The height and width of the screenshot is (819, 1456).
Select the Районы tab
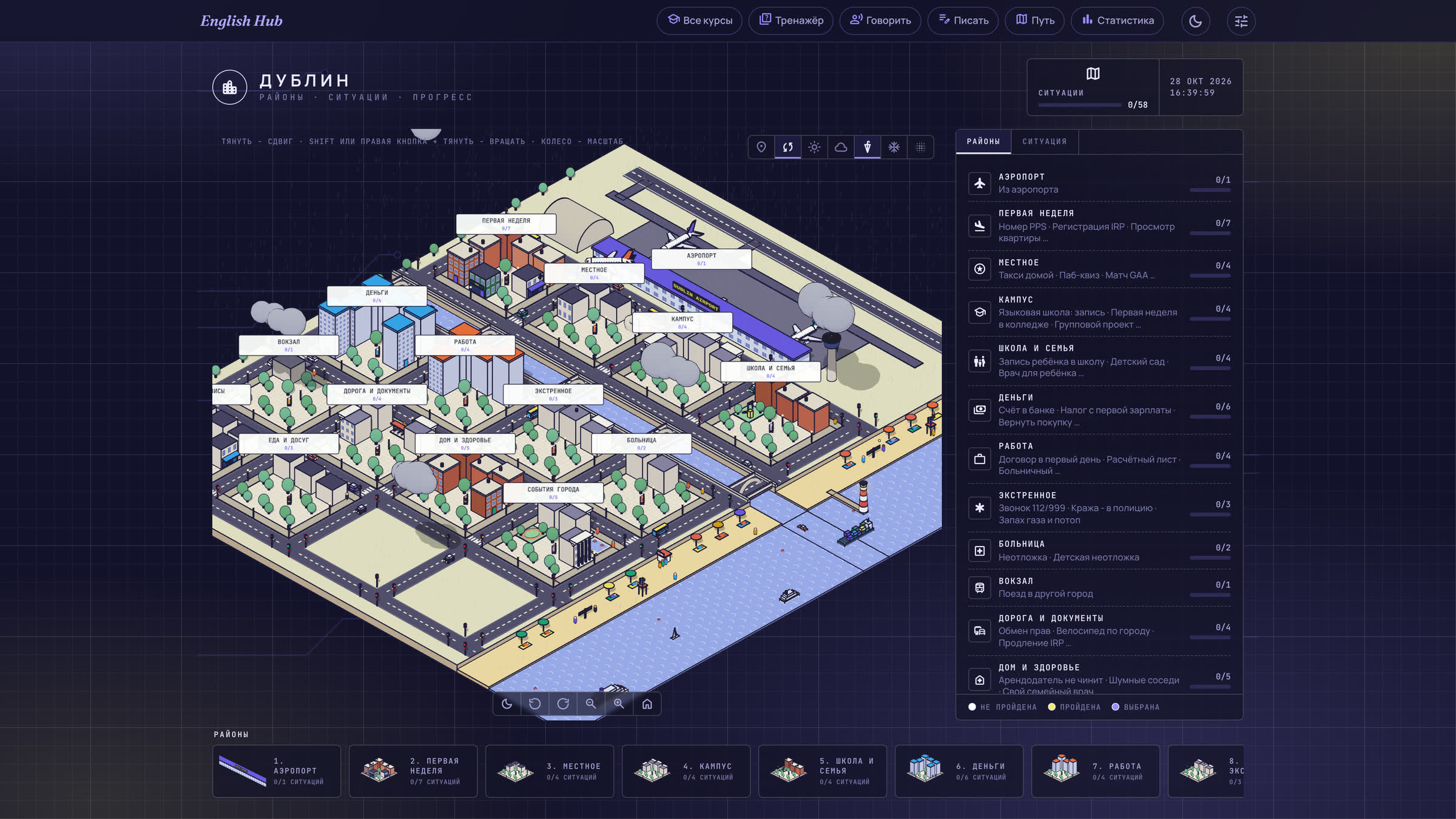pos(983,141)
